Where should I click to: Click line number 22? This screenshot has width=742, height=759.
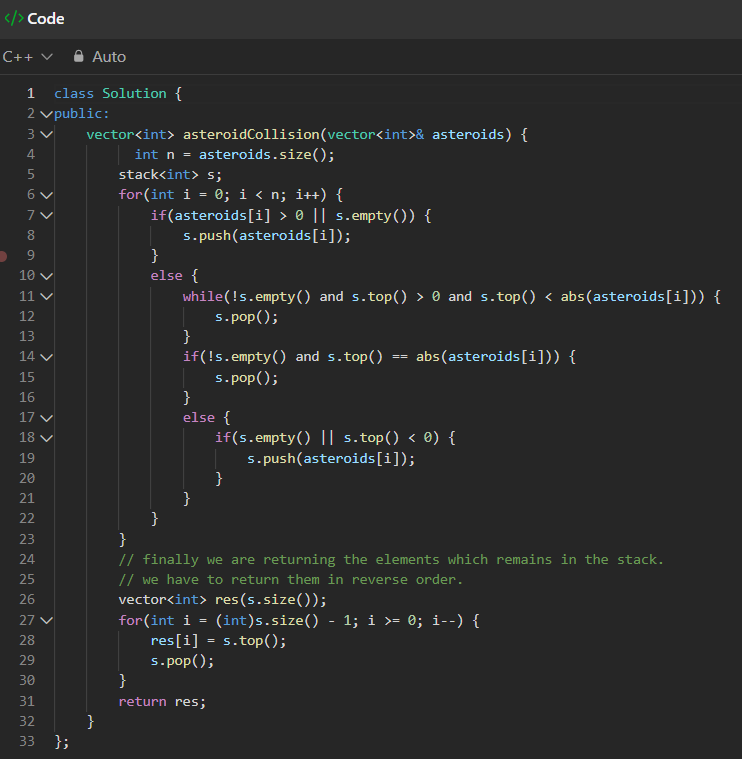(27, 518)
